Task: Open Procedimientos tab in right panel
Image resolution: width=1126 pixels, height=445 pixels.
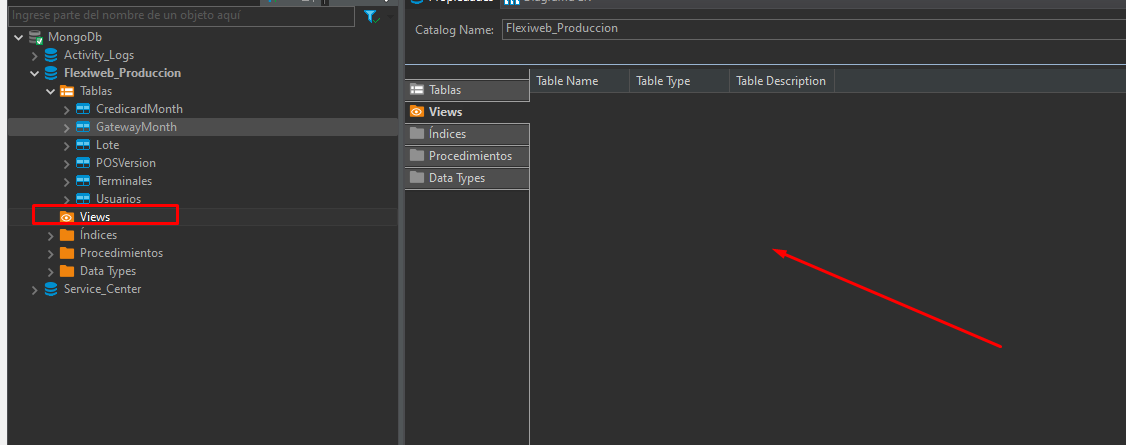Action: (x=467, y=156)
